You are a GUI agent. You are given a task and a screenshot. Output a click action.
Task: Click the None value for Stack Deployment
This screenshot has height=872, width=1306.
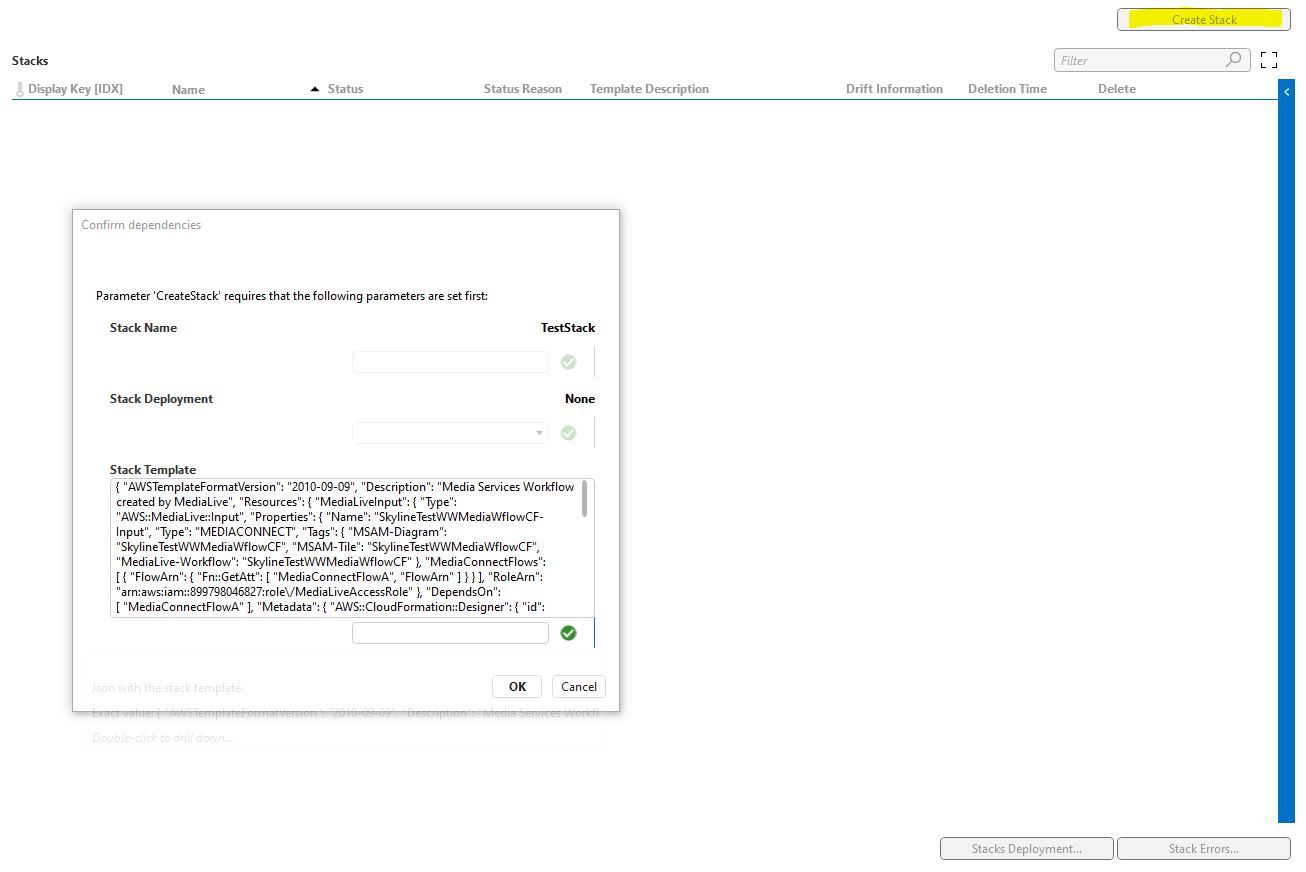point(580,399)
